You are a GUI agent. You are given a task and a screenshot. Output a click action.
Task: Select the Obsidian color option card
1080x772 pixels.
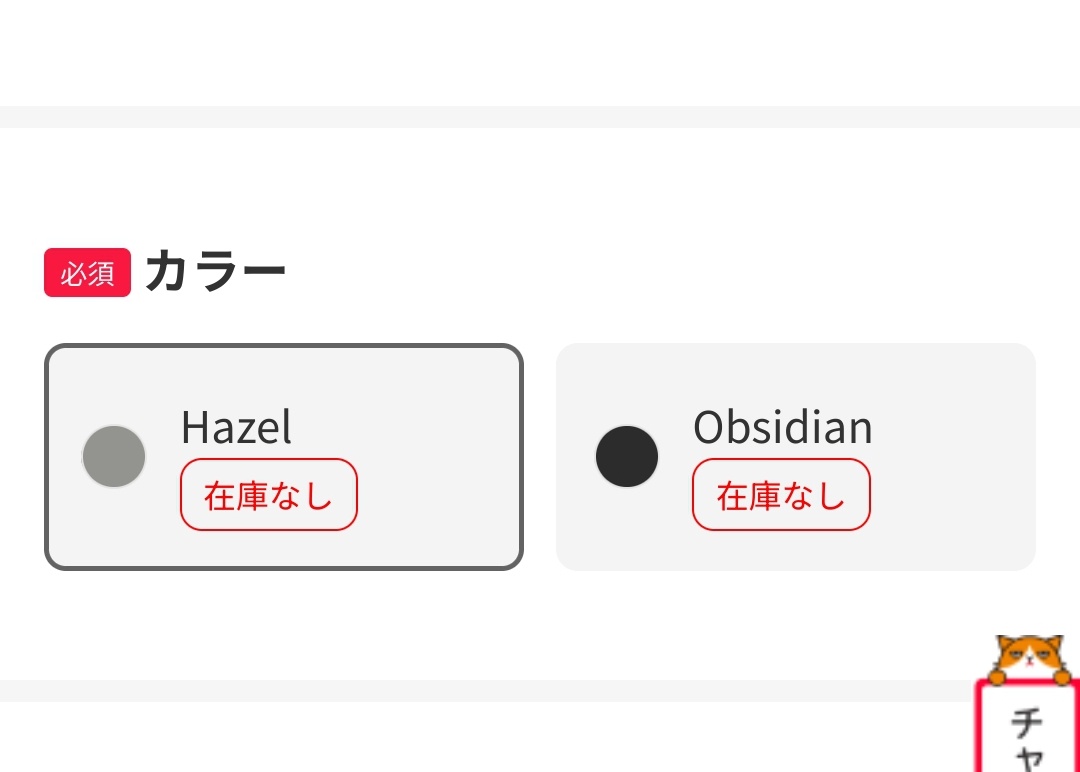point(795,457)
